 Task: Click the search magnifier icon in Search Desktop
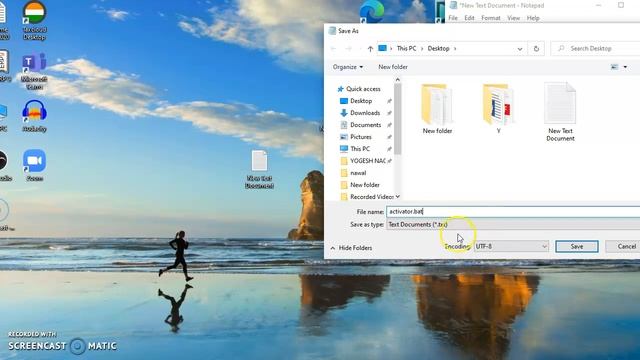[561, 48]
